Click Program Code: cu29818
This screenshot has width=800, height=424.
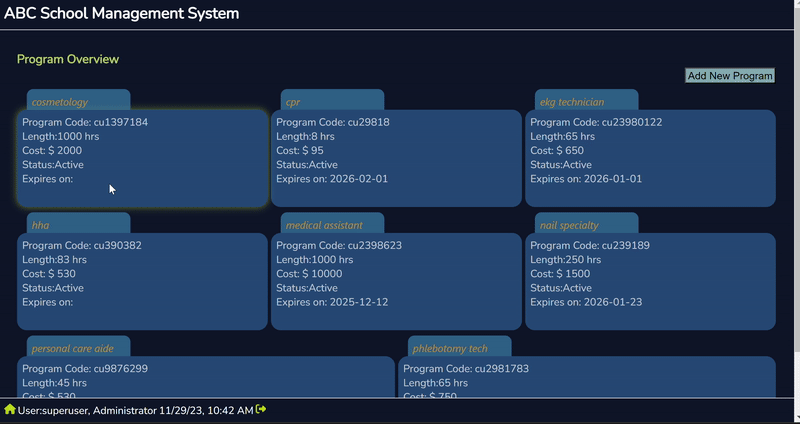click(x=333, y=122)
